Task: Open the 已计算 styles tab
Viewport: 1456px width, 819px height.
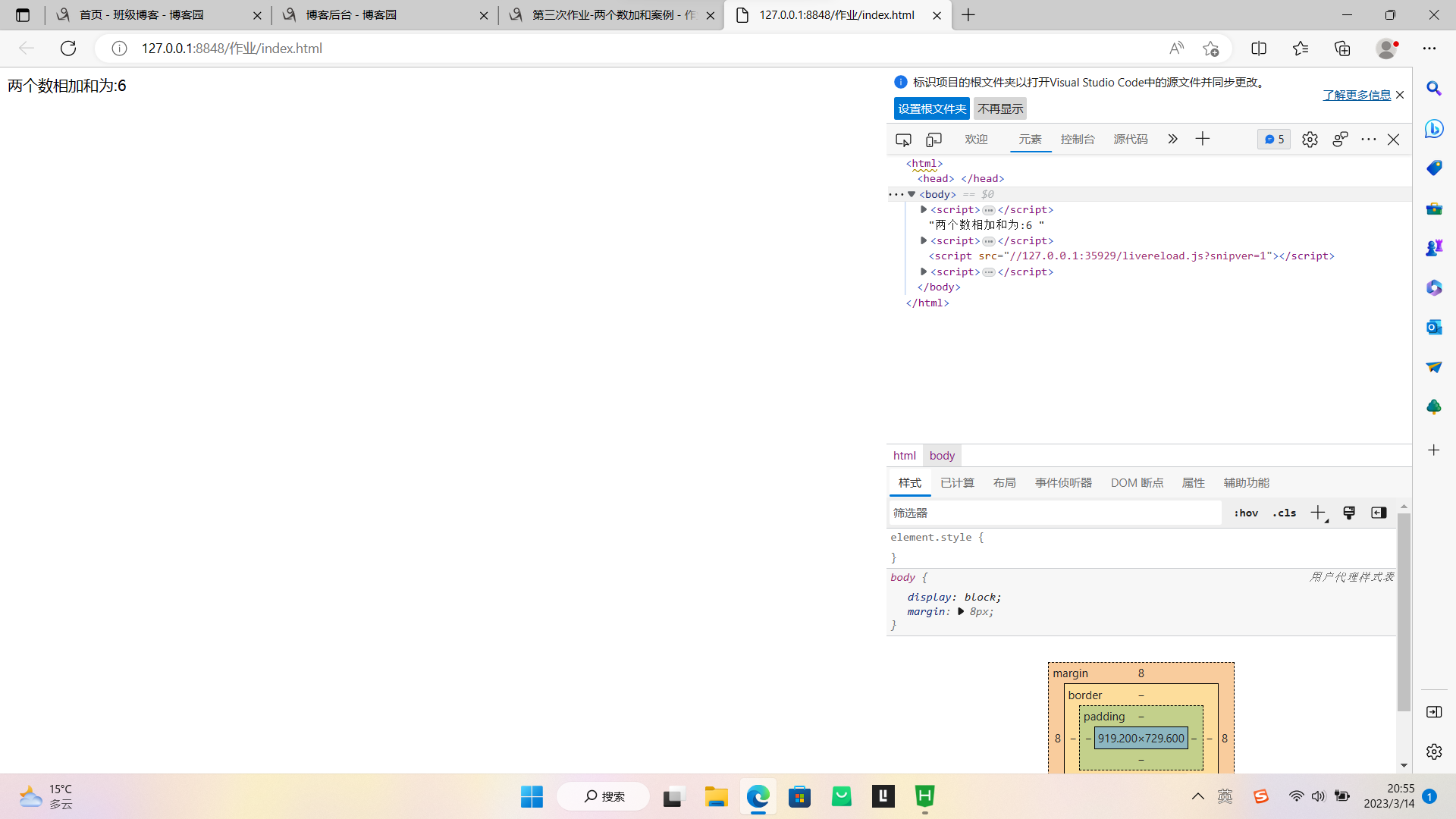Action: (957, 483)
